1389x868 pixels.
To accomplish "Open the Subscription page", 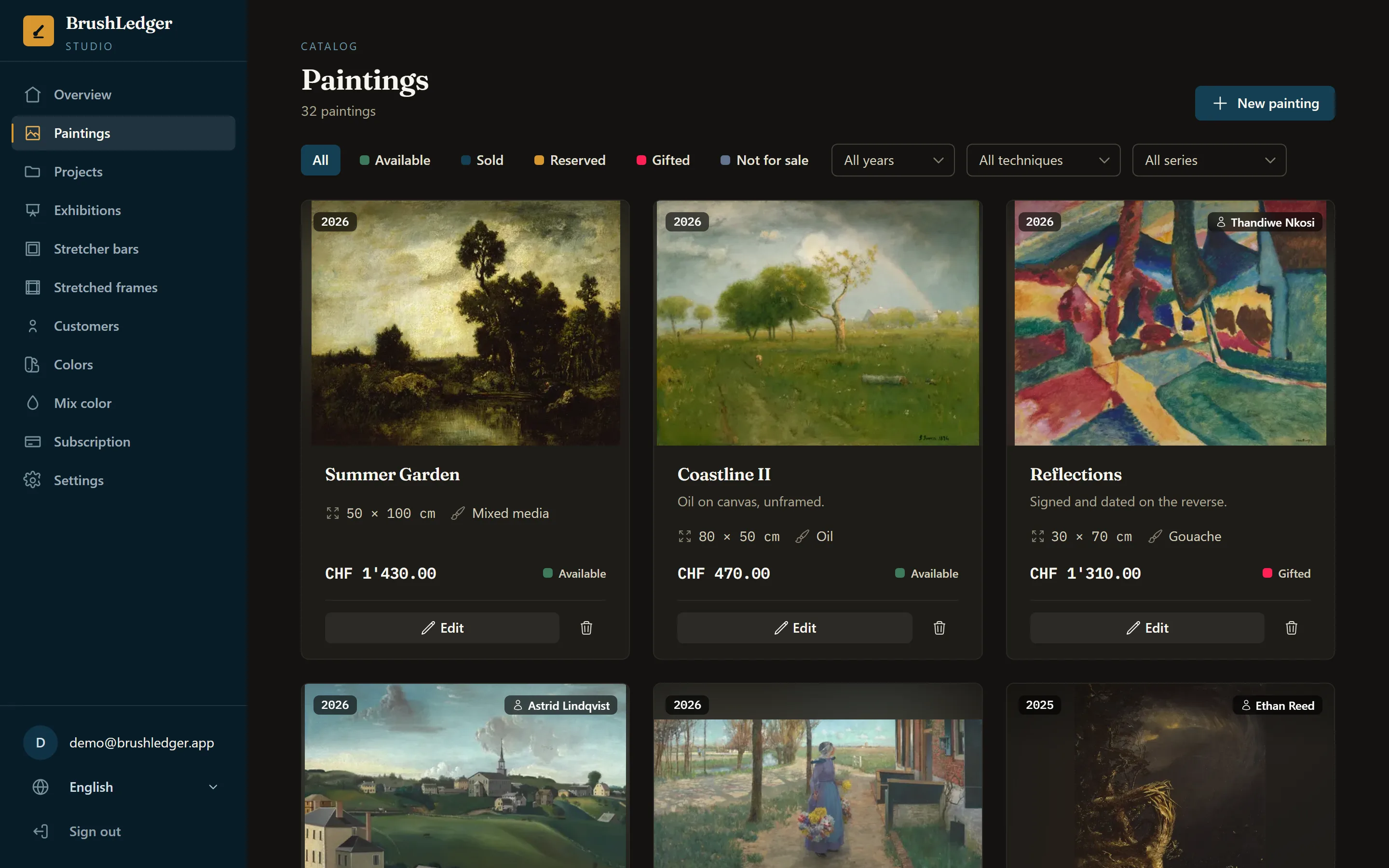I will 123,441.
